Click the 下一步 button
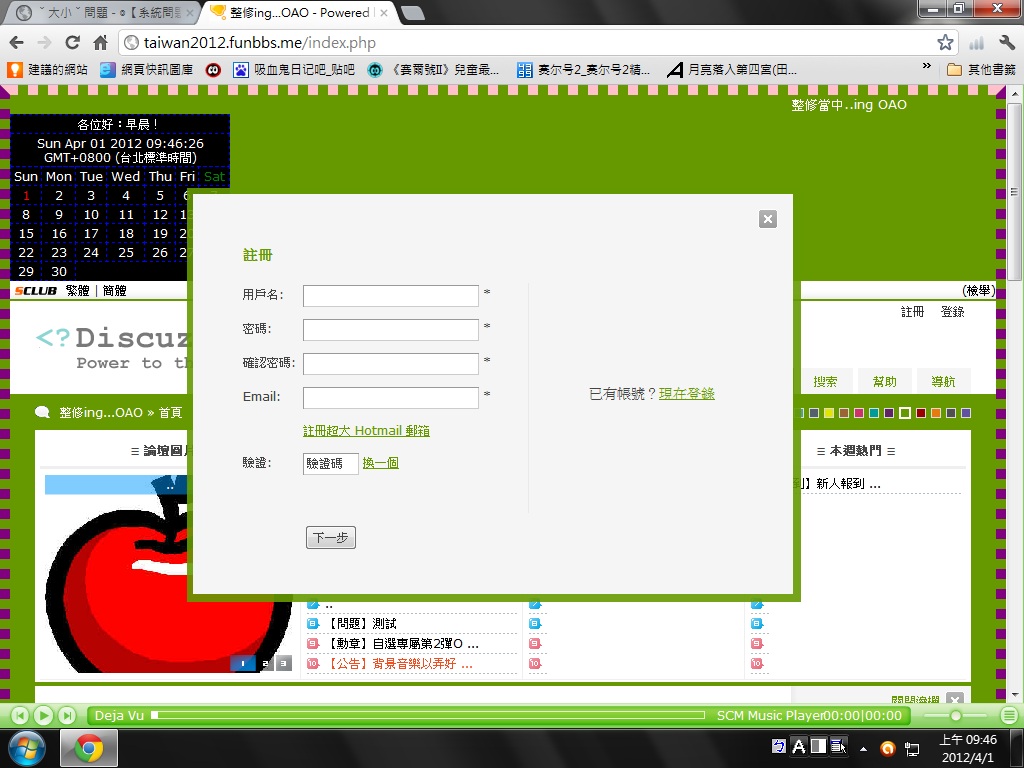This screenshot has height=768, width=1024. coord(330,538)
